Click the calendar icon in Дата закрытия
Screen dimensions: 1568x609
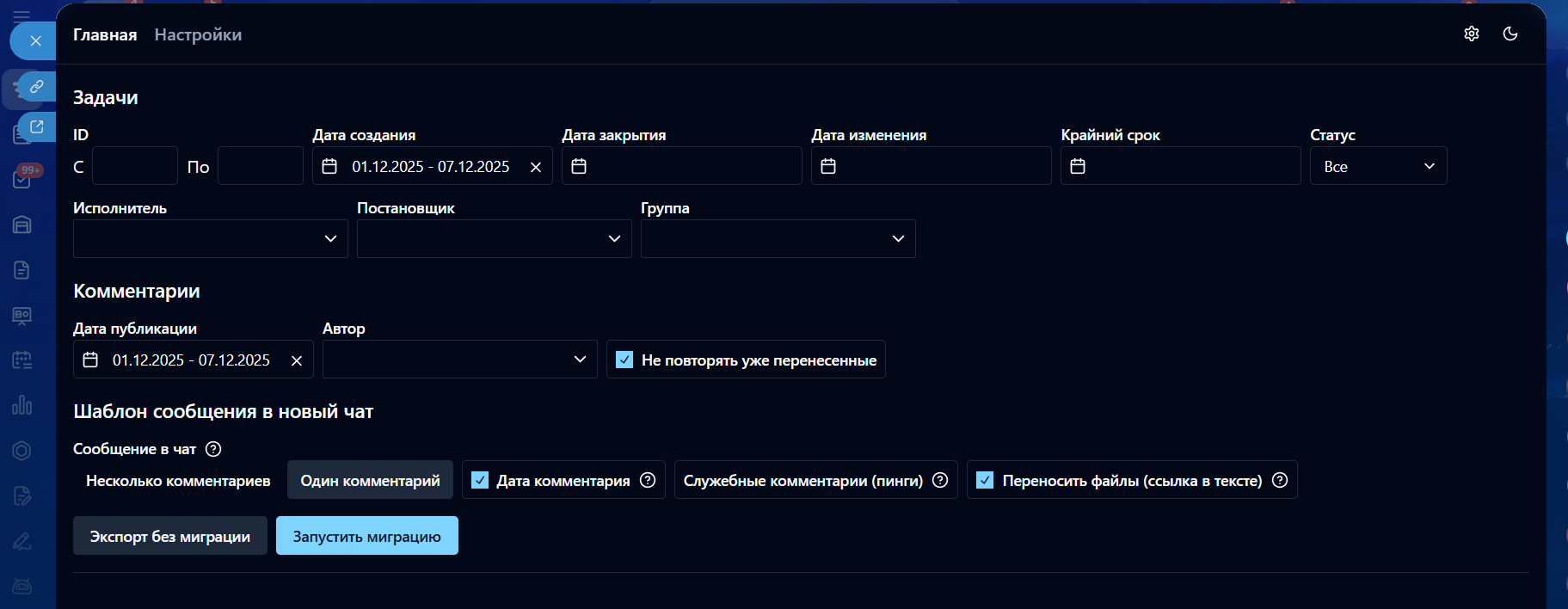pyautogui.click(x=579, y=166)
